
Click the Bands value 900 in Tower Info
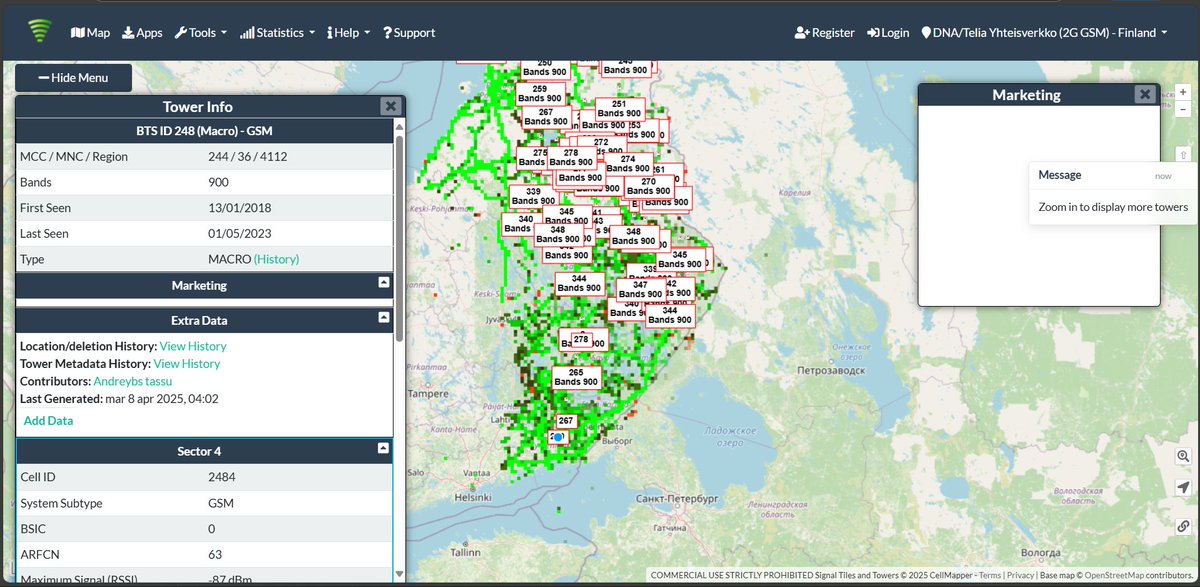pyautogui.click(x=218, y=183)
